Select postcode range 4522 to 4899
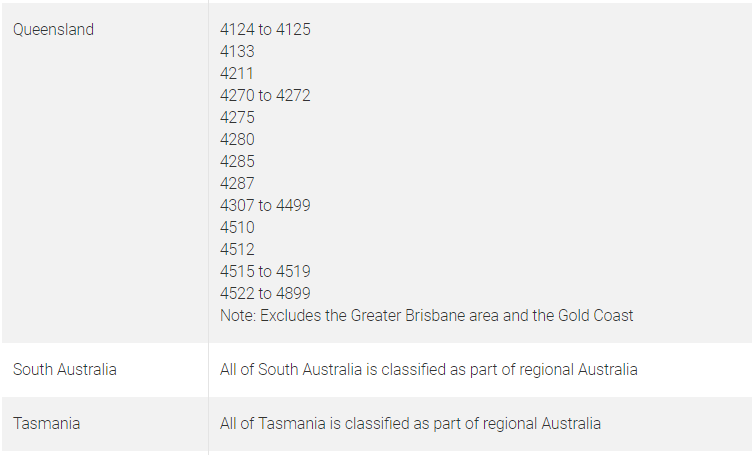The image size is (756, 455). coord(265,294)
